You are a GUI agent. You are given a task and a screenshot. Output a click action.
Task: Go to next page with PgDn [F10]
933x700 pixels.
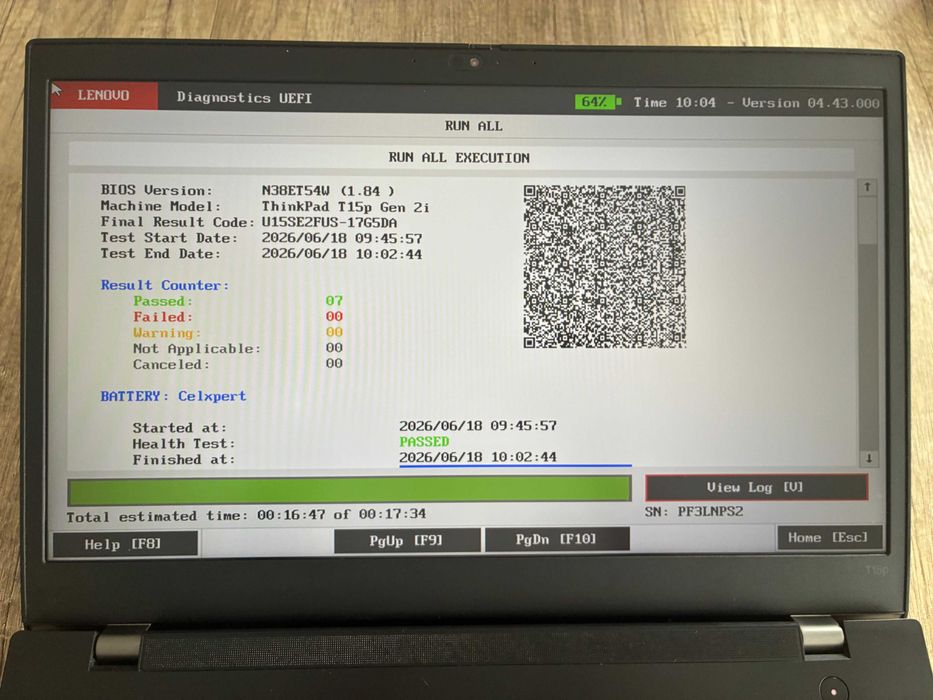pyautogui.click(x=558, y=539)
